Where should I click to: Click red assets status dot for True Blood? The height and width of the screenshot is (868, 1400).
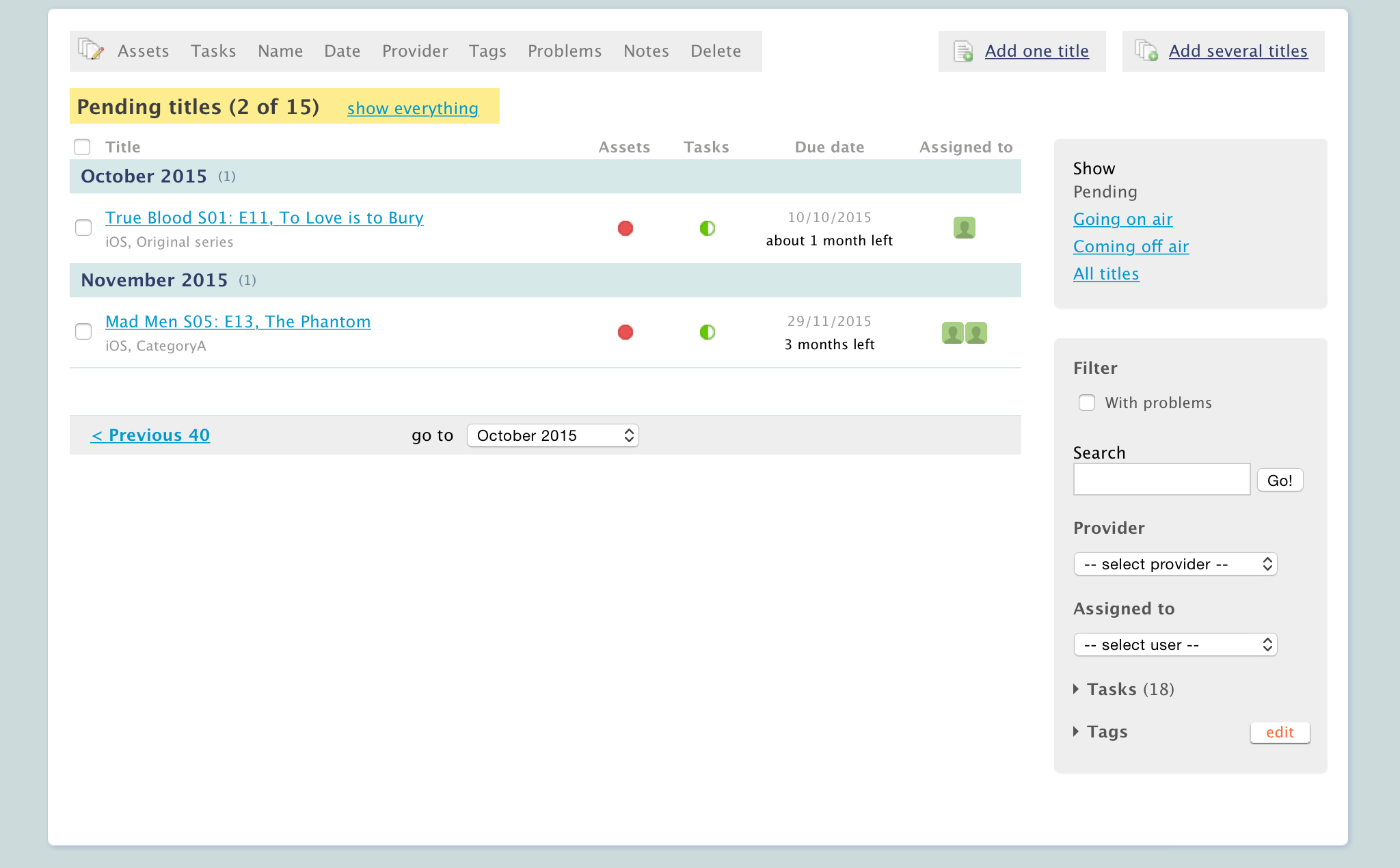[x=625, y=228]
